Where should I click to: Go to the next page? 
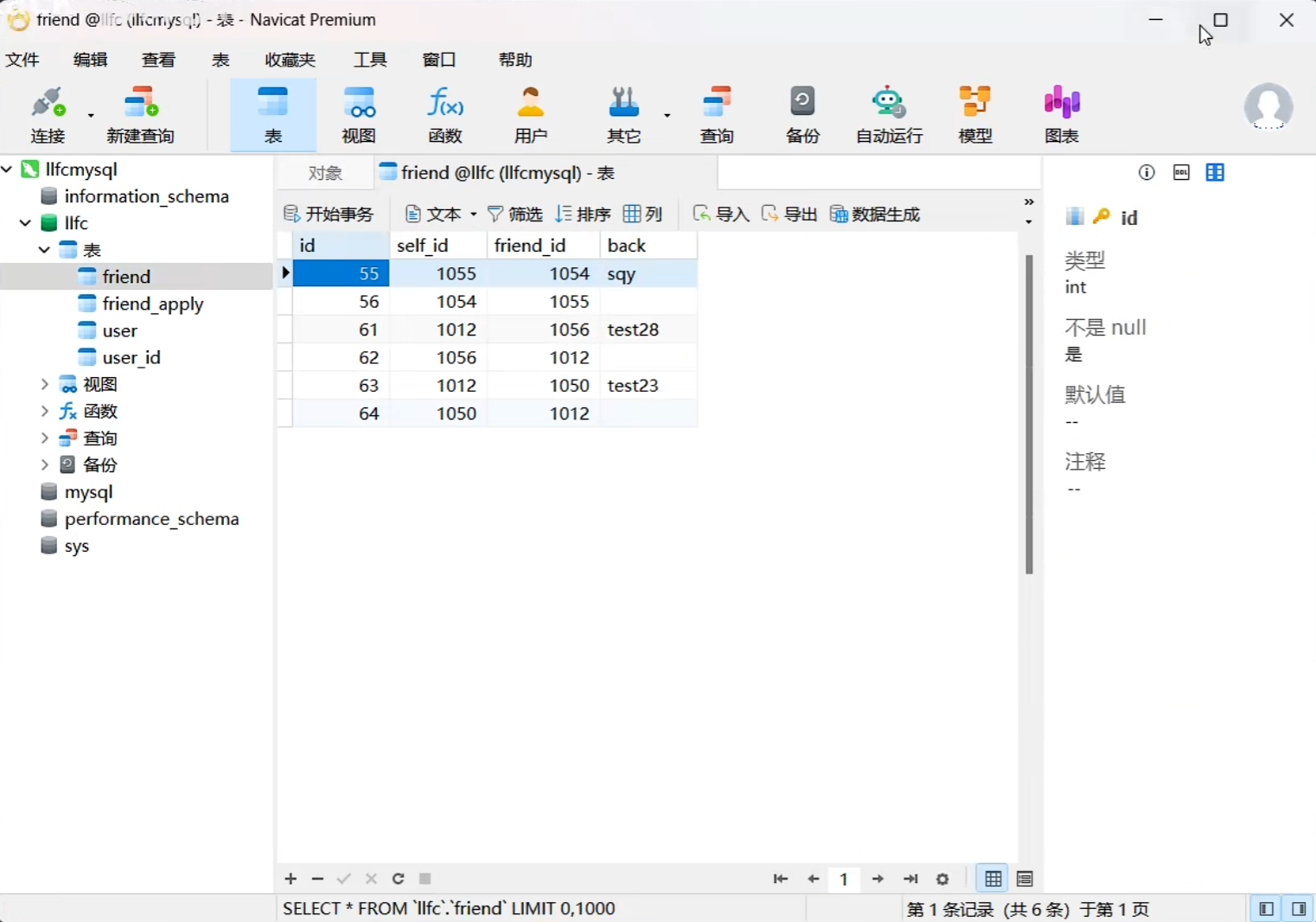878,879
